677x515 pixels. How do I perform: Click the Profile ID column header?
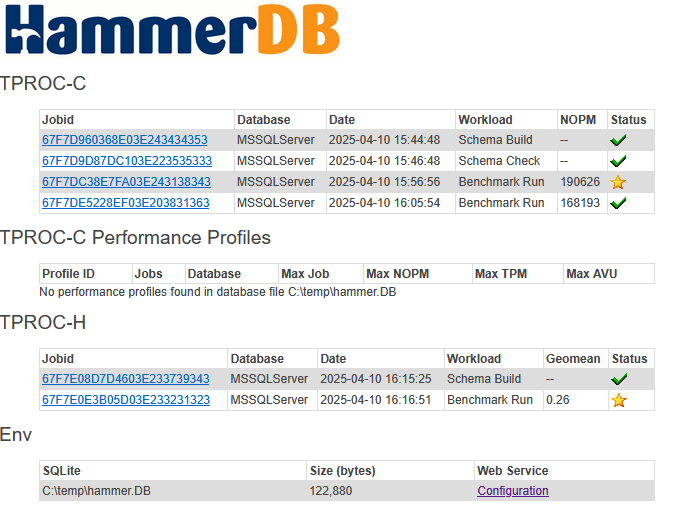(68, 274)
